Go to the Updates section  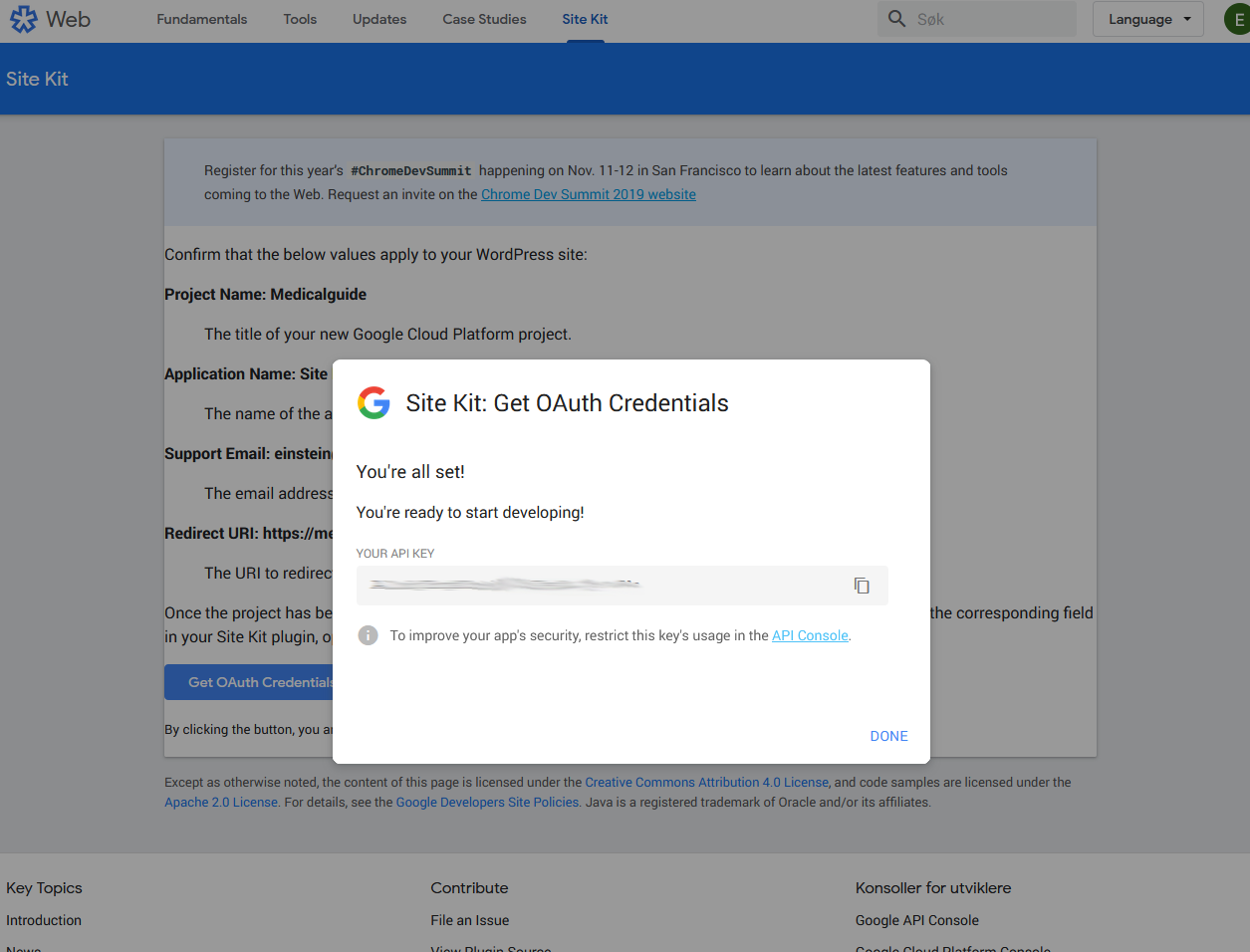379,19
